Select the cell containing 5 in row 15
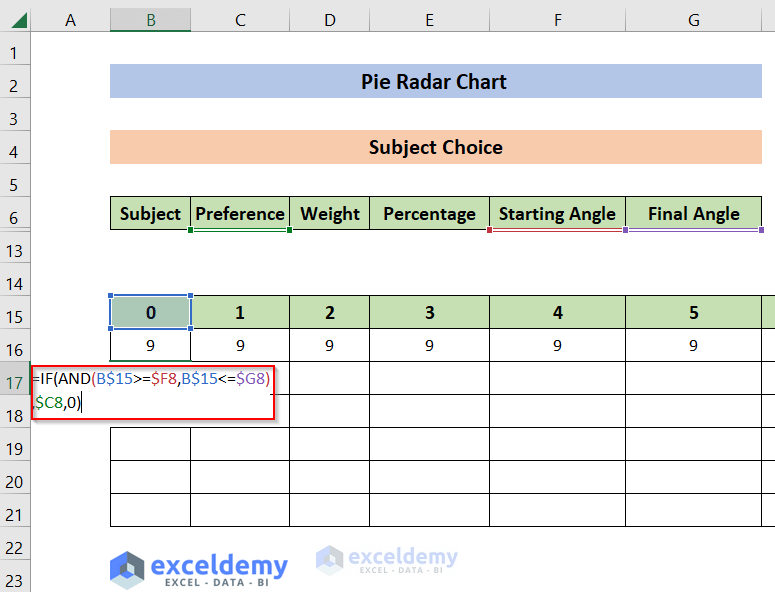 tap(694, 313)
